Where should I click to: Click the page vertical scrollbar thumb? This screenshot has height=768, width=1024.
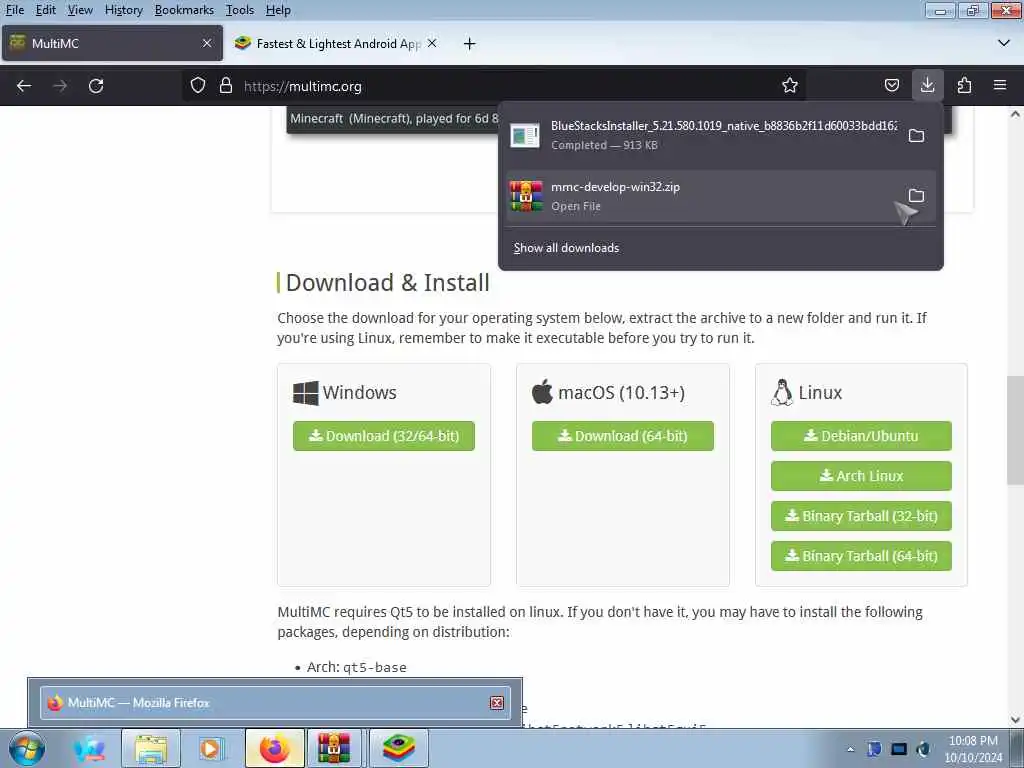1015,430
